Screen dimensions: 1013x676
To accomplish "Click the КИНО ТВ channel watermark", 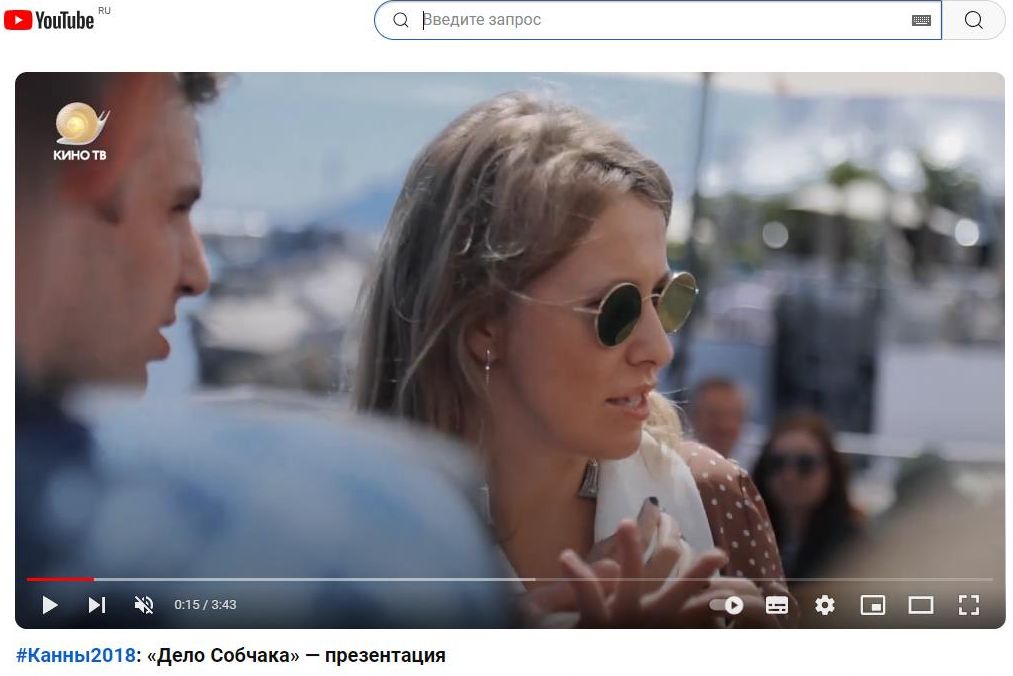I will pos(80,132).
